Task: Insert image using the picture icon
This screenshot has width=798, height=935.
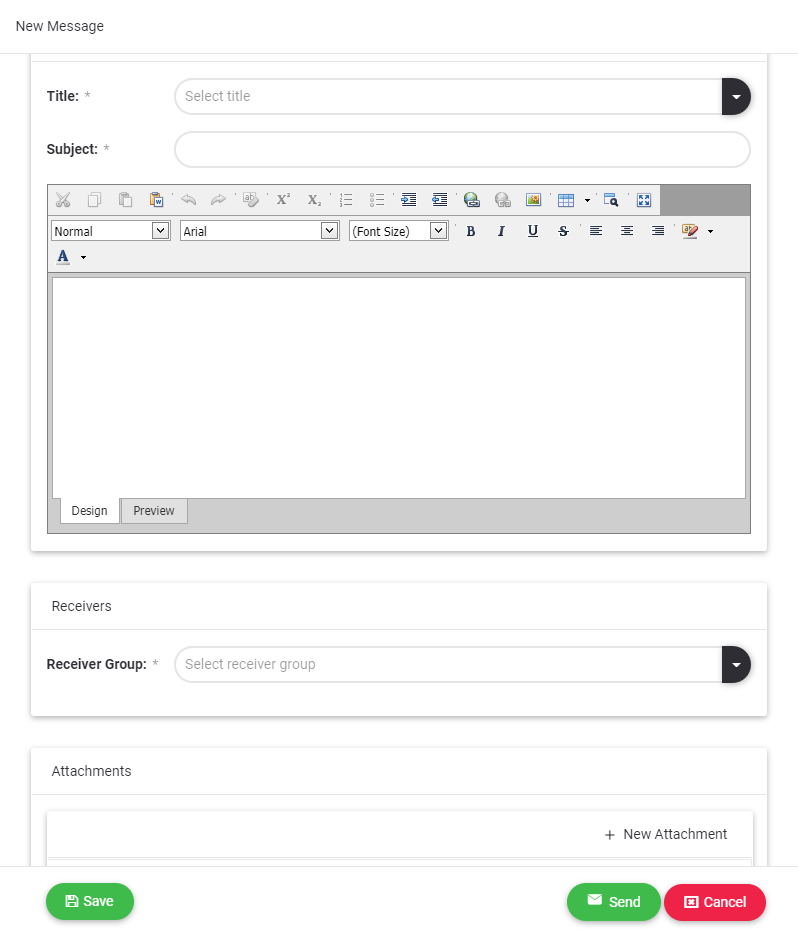Action: click(x=533, y=200)
